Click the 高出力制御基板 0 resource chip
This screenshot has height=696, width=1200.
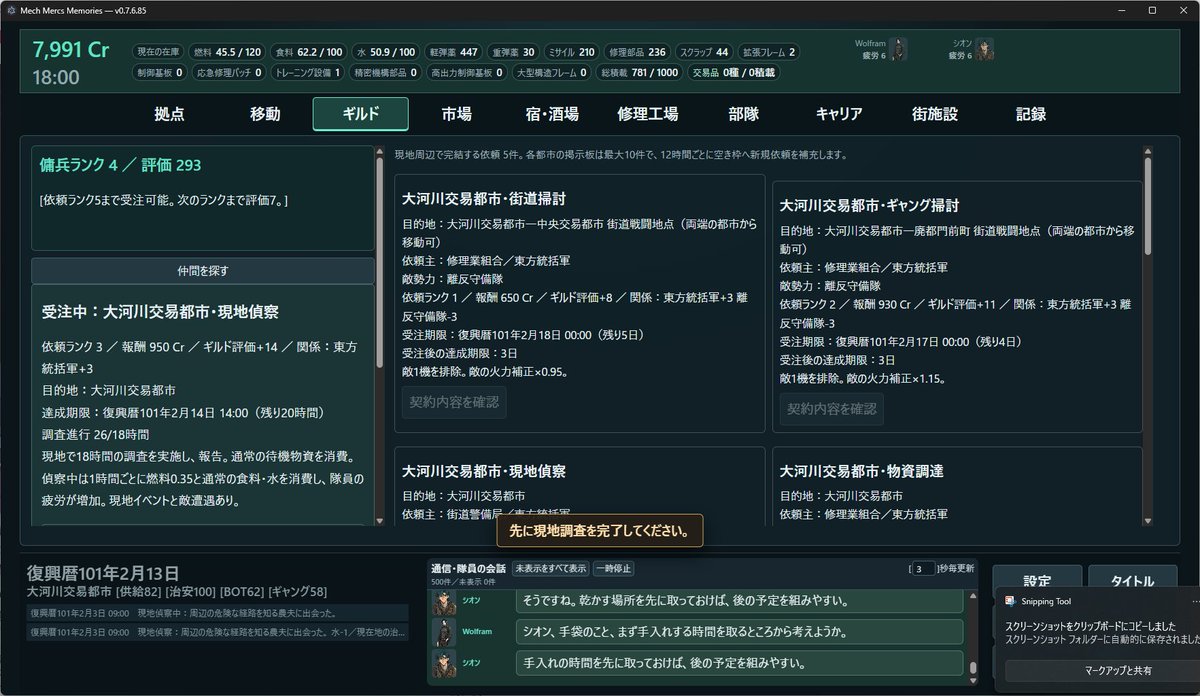click(467, 72)
